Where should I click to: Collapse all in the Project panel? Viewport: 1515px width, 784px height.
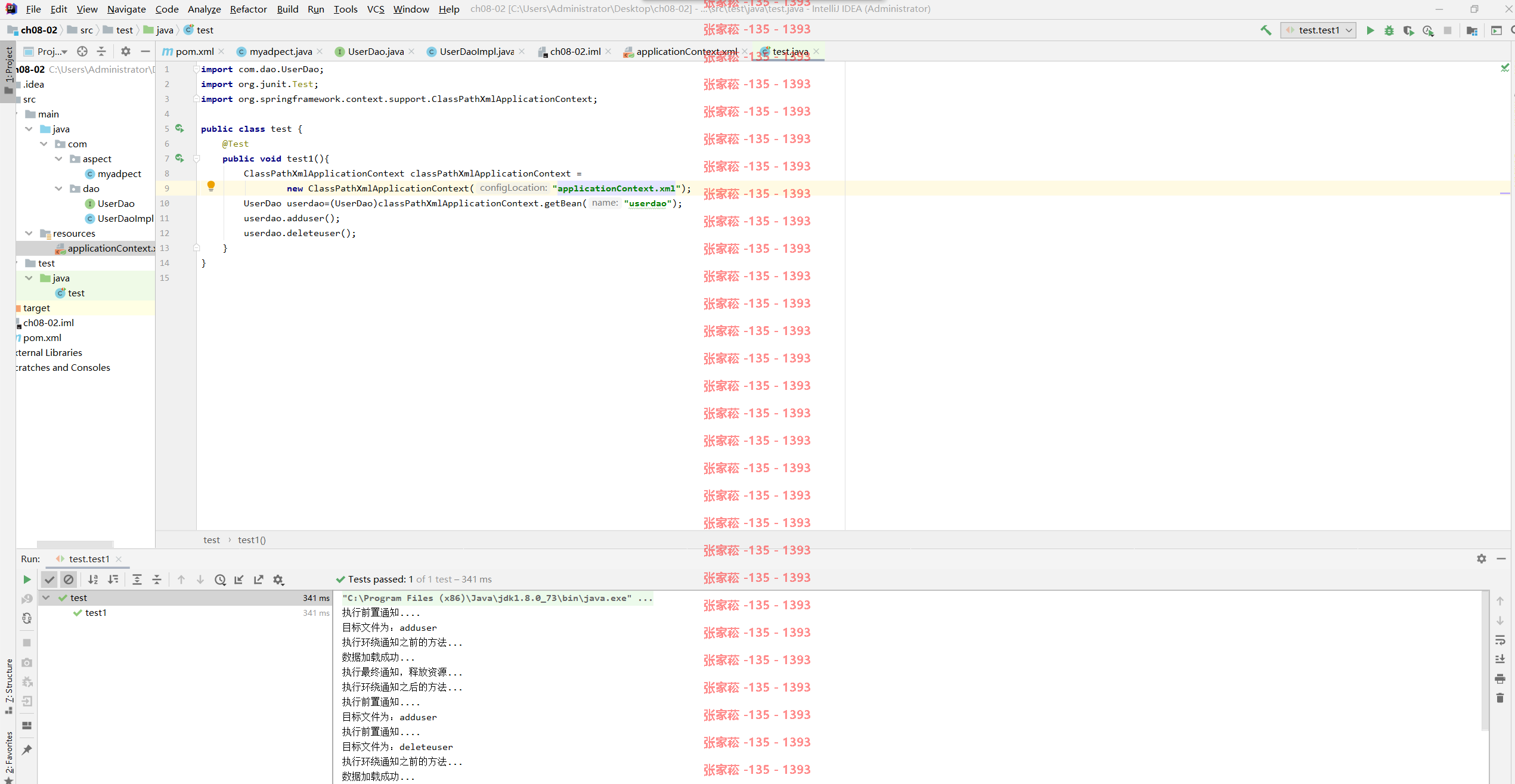[101, 51]
